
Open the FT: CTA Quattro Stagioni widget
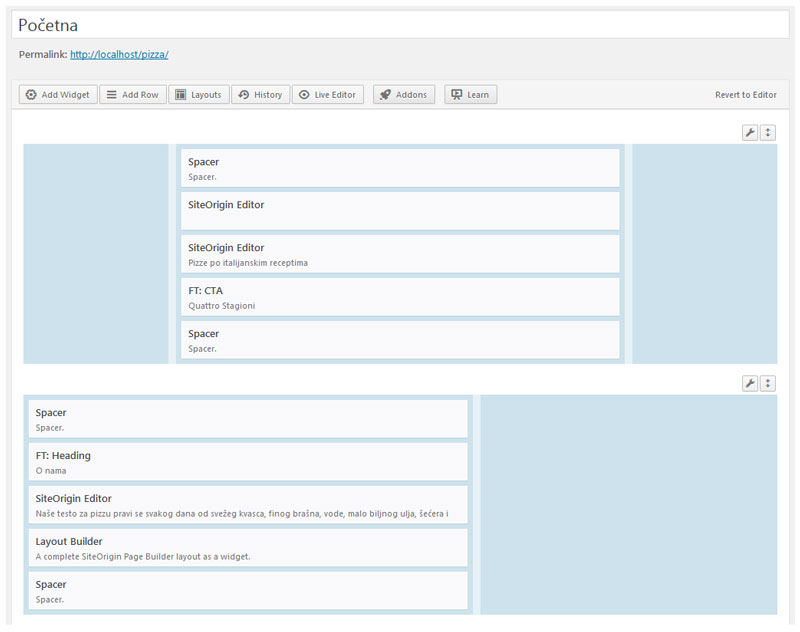click(x=400, y=296)
